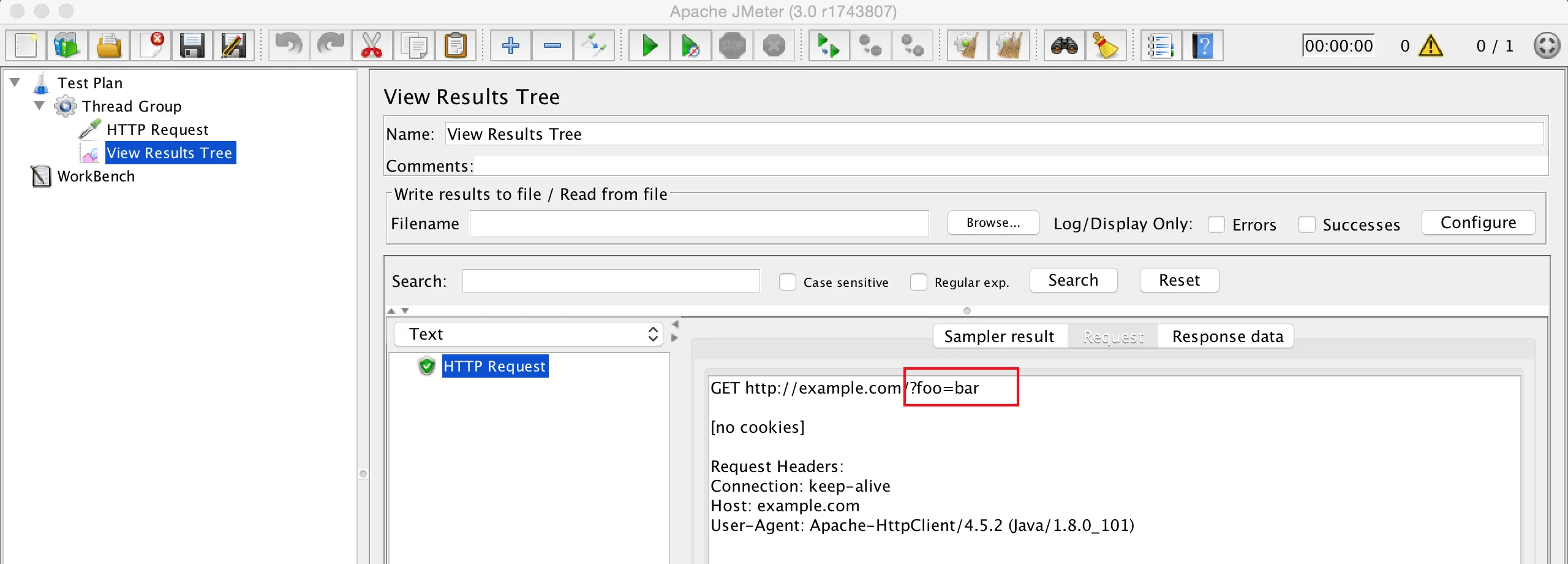The image size is (1568, 564).
Task: Click the right-pointing split pane arrow
Action: click(x=675, y=337)
